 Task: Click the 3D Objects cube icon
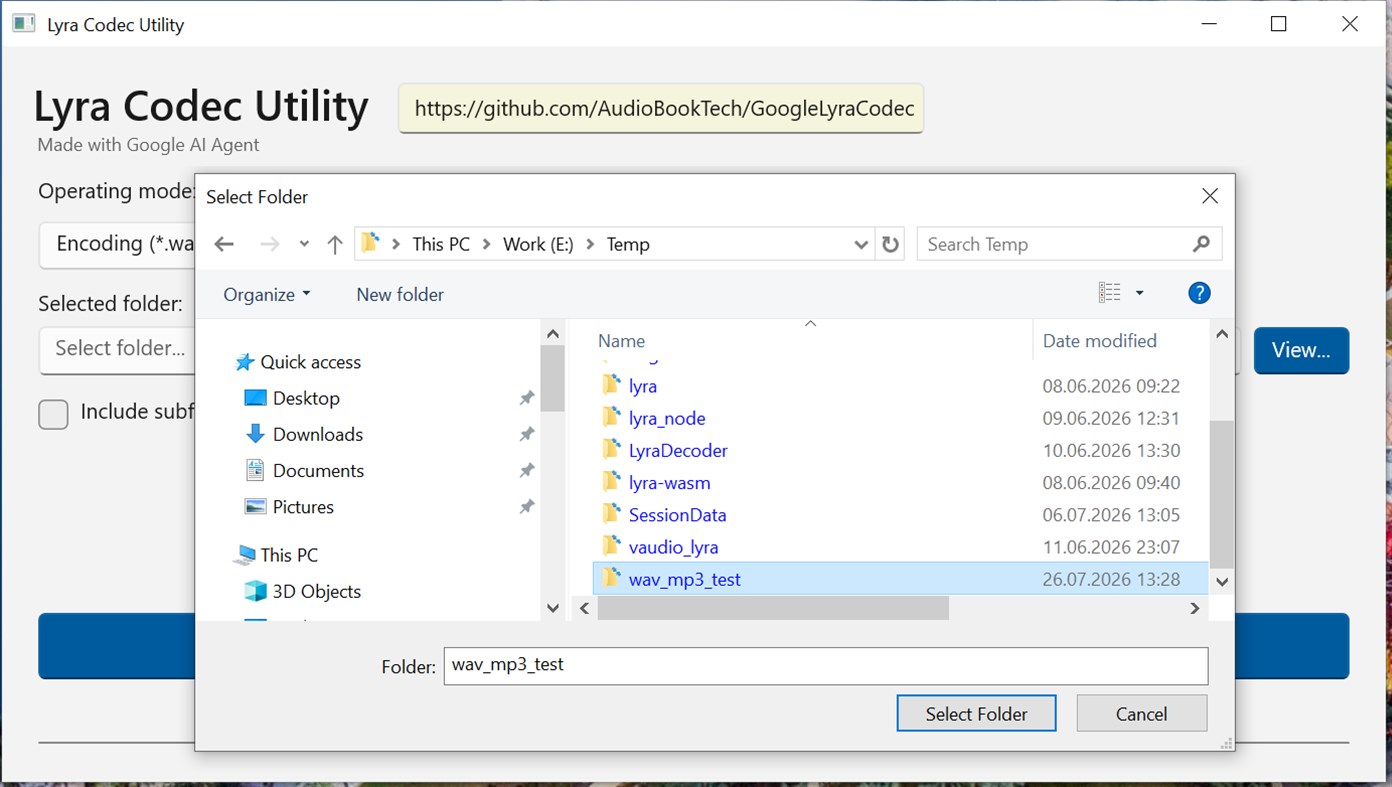coord(255,591)
